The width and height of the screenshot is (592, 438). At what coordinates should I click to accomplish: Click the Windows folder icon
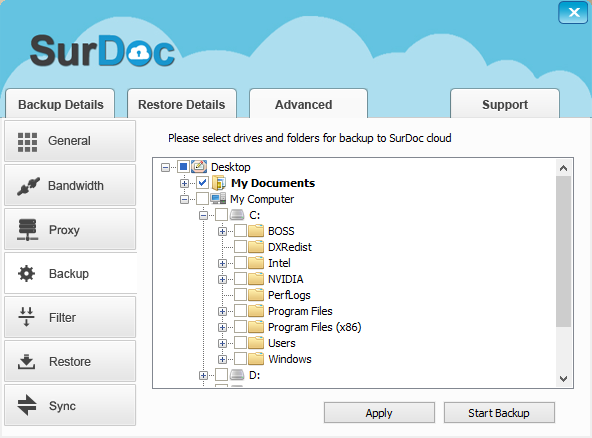[256, 359]
